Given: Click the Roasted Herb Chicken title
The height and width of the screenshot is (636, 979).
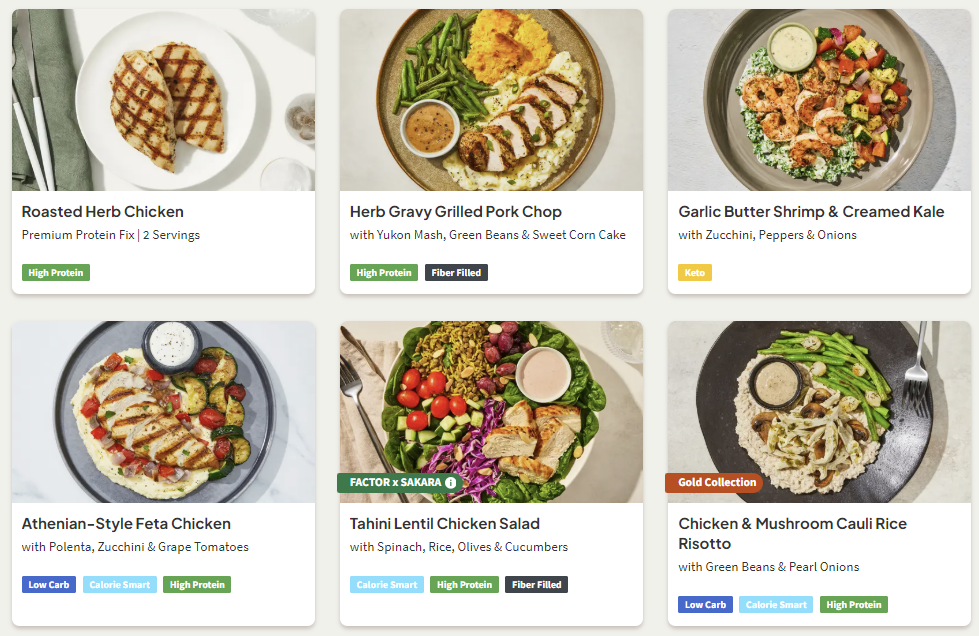Looking at the screenshot, I should coord(102,212).
